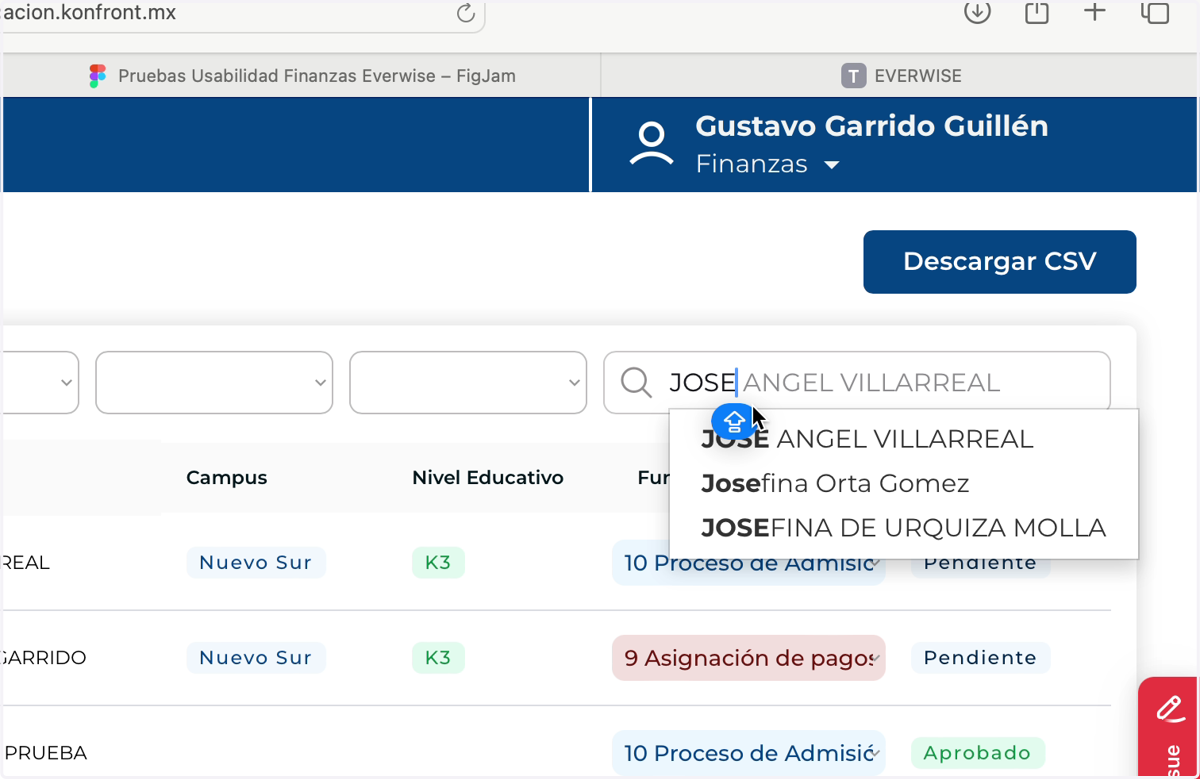Click the GARRIDO name cell
The image size is (1200, 779).
pos(44,658)
